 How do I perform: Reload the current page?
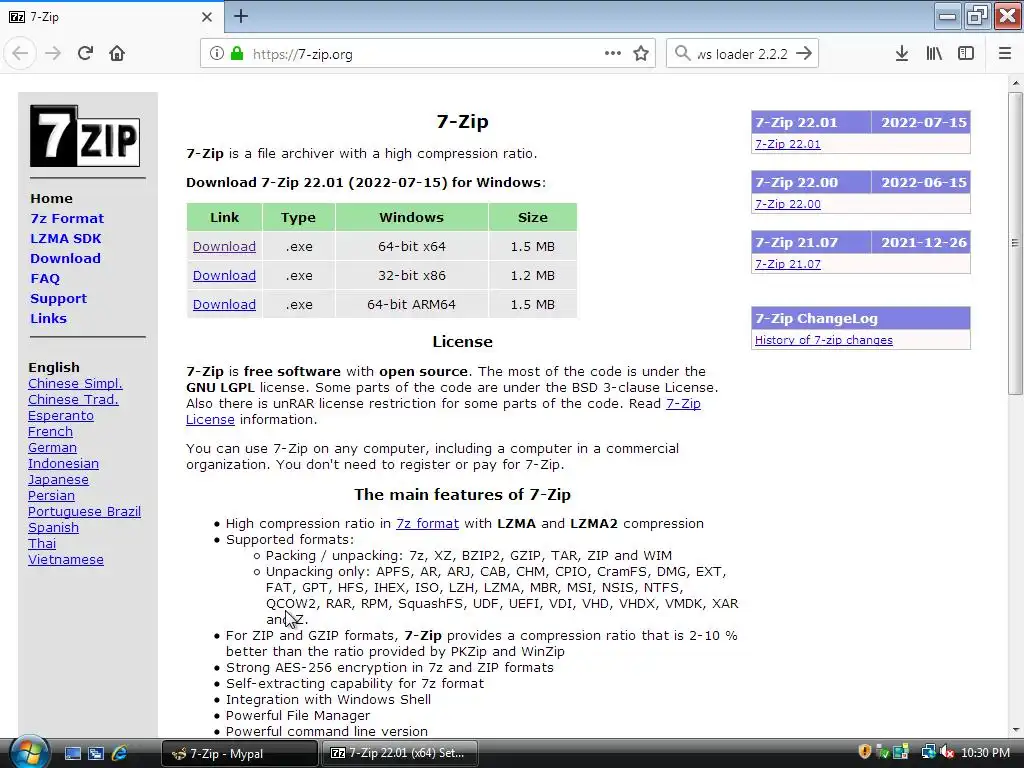85,54
